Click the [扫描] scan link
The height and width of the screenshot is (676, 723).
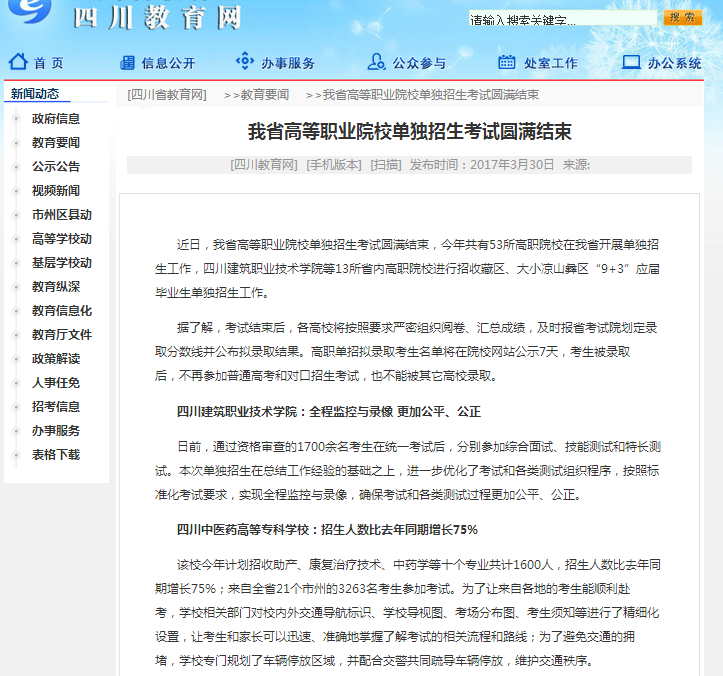point(386,164)
